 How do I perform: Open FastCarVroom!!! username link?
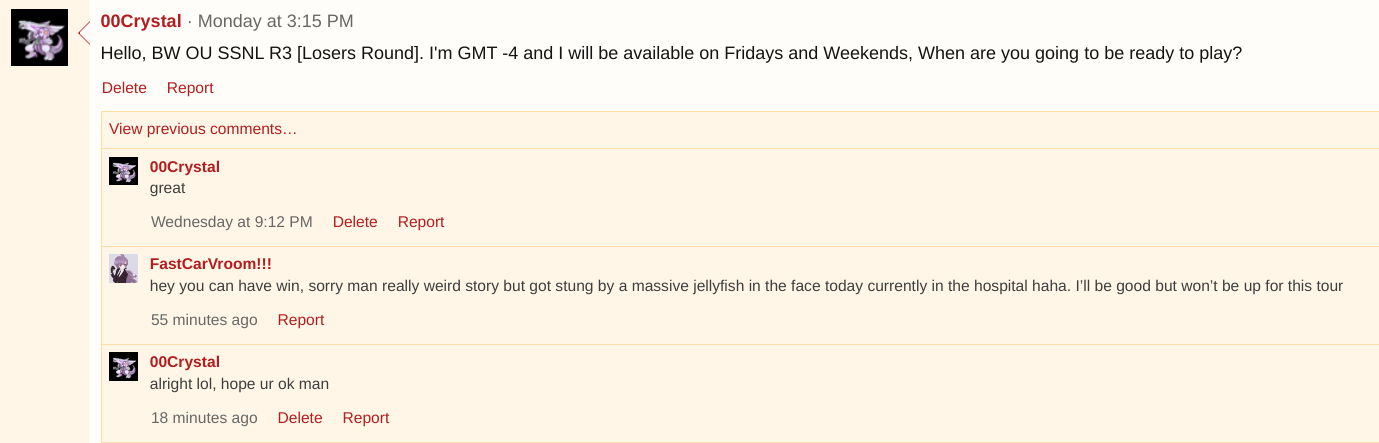(211, 264)
